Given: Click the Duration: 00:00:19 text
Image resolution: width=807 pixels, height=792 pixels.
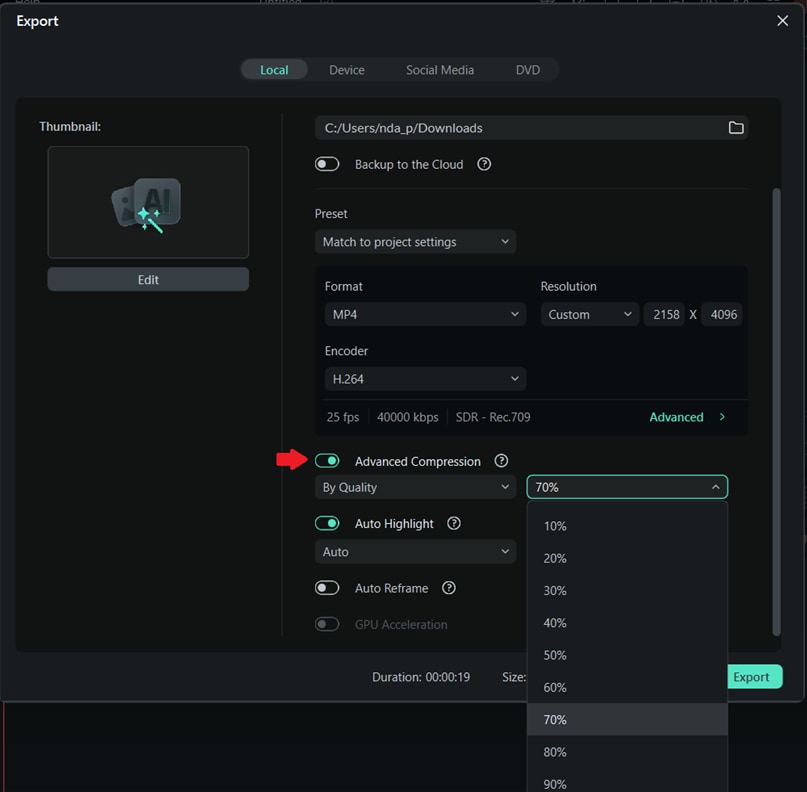Looking at the screenshot, I should click(421, 677).
